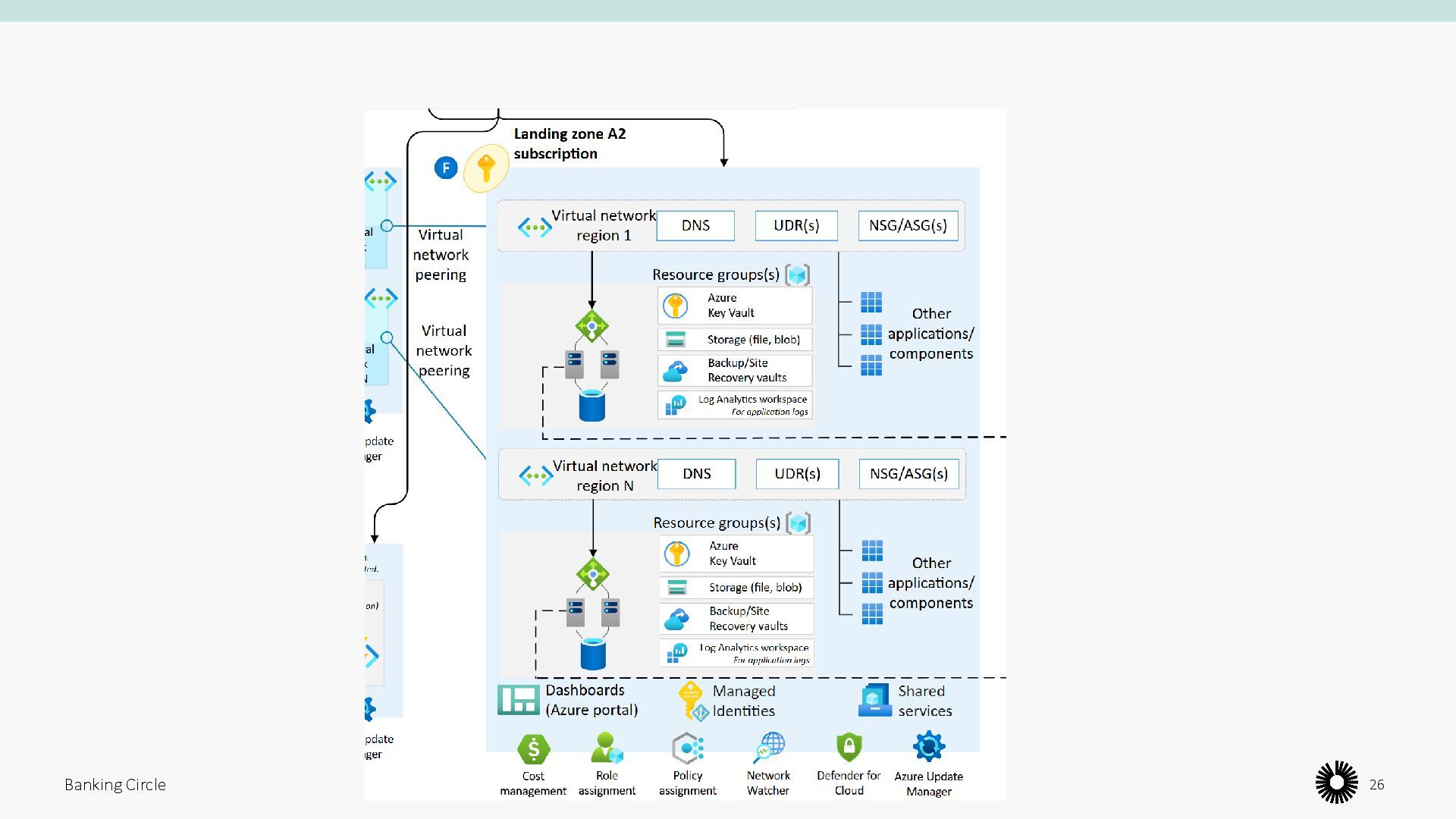
Task: Click the blue F circle marker
Action: [446, 168]
